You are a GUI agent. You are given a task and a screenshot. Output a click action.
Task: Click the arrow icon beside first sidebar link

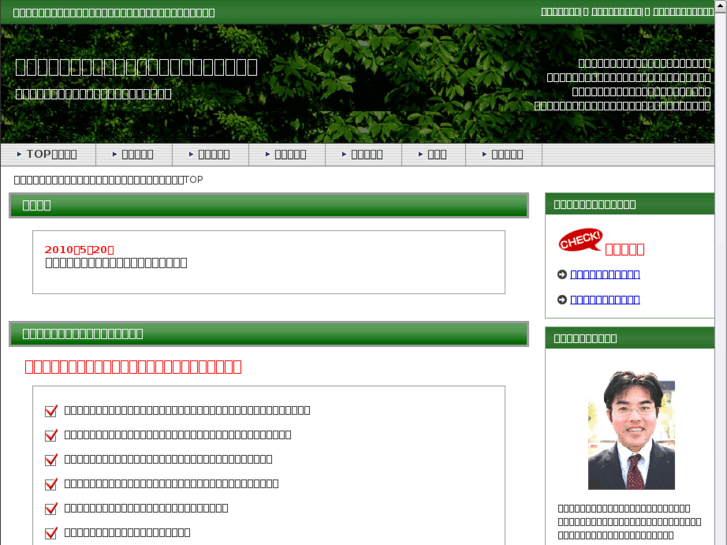[x=562, y=275]
